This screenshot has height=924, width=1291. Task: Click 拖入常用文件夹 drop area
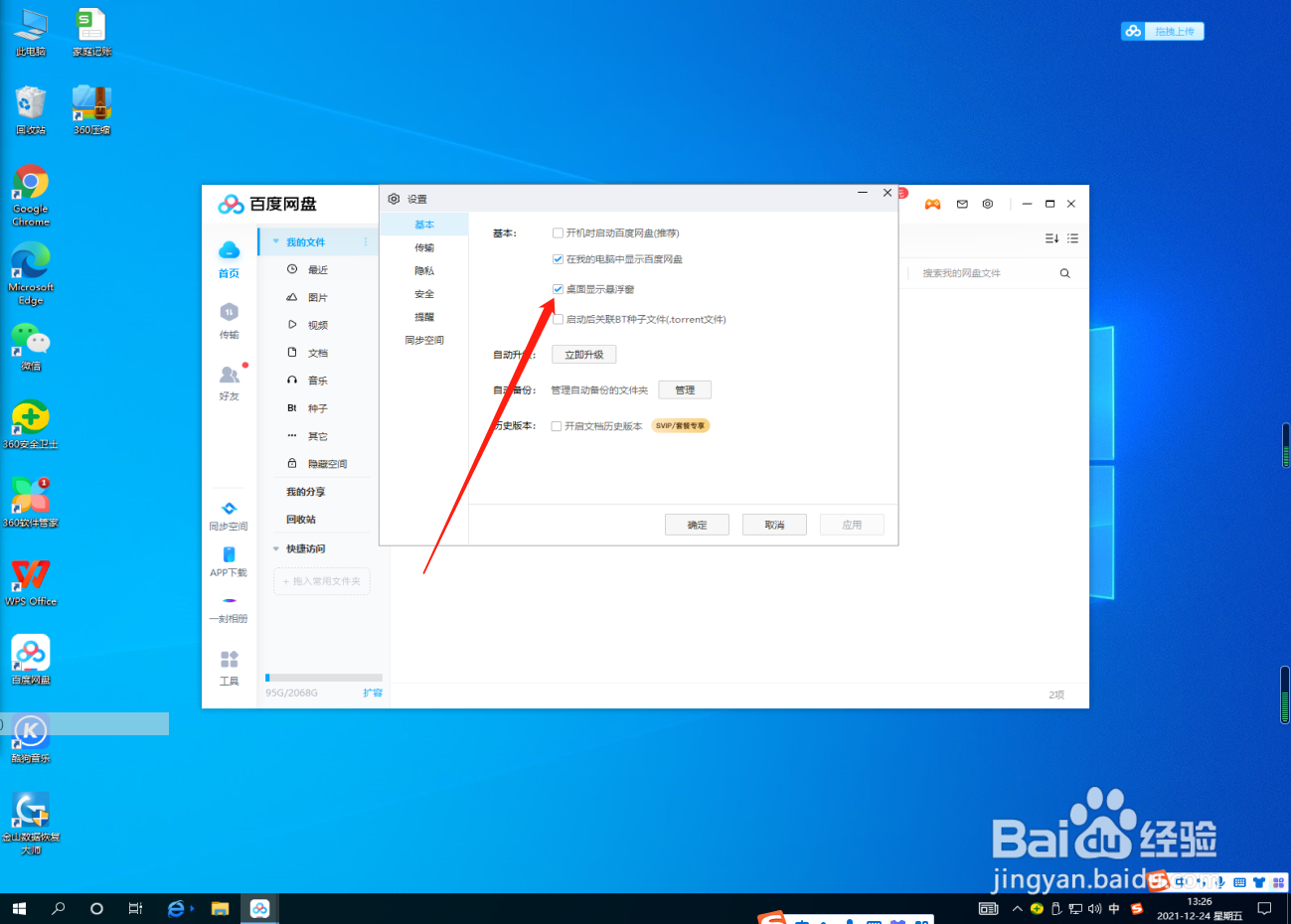click(322, 581)
